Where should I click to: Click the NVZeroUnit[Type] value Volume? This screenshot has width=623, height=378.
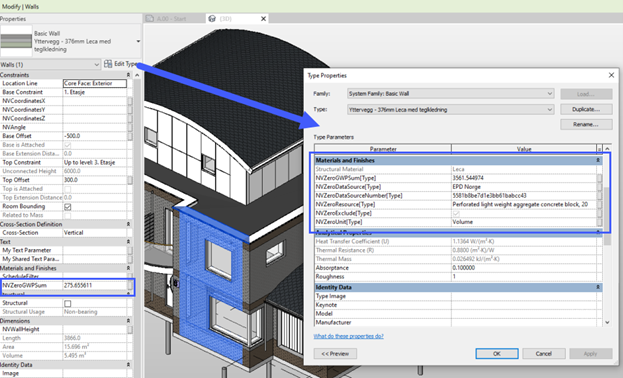524,222
